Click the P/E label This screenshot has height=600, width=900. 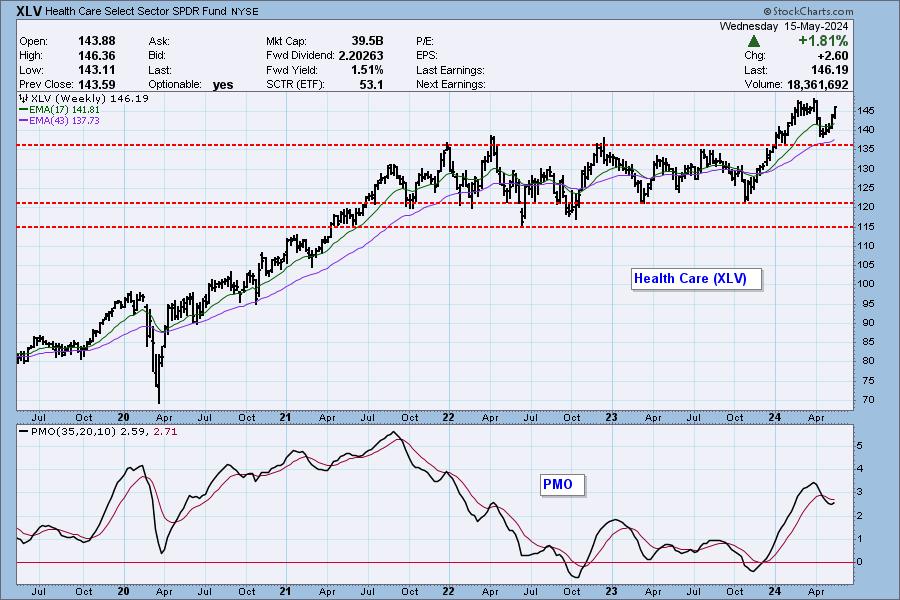pos(425,41)
